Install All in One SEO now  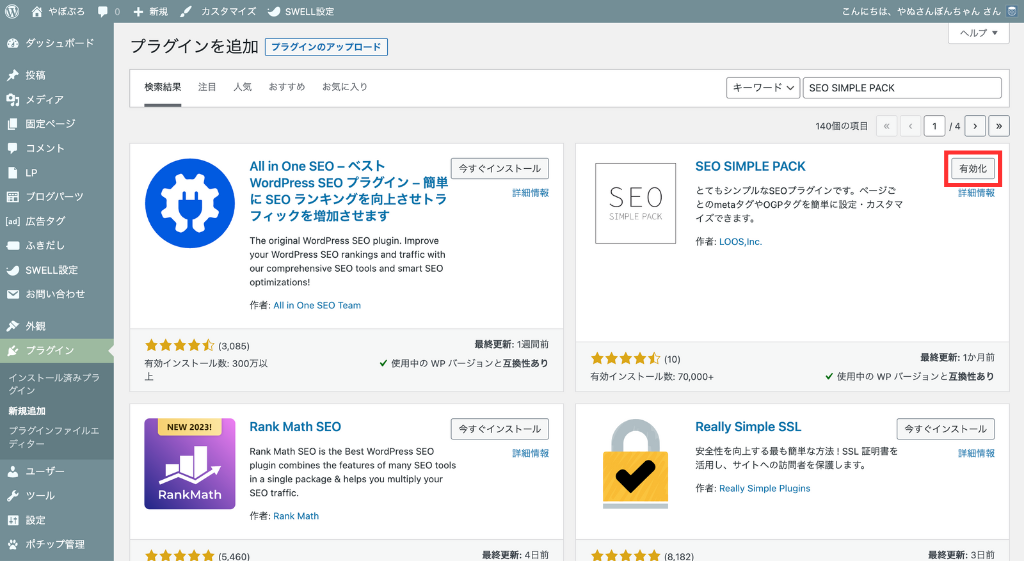500,168
